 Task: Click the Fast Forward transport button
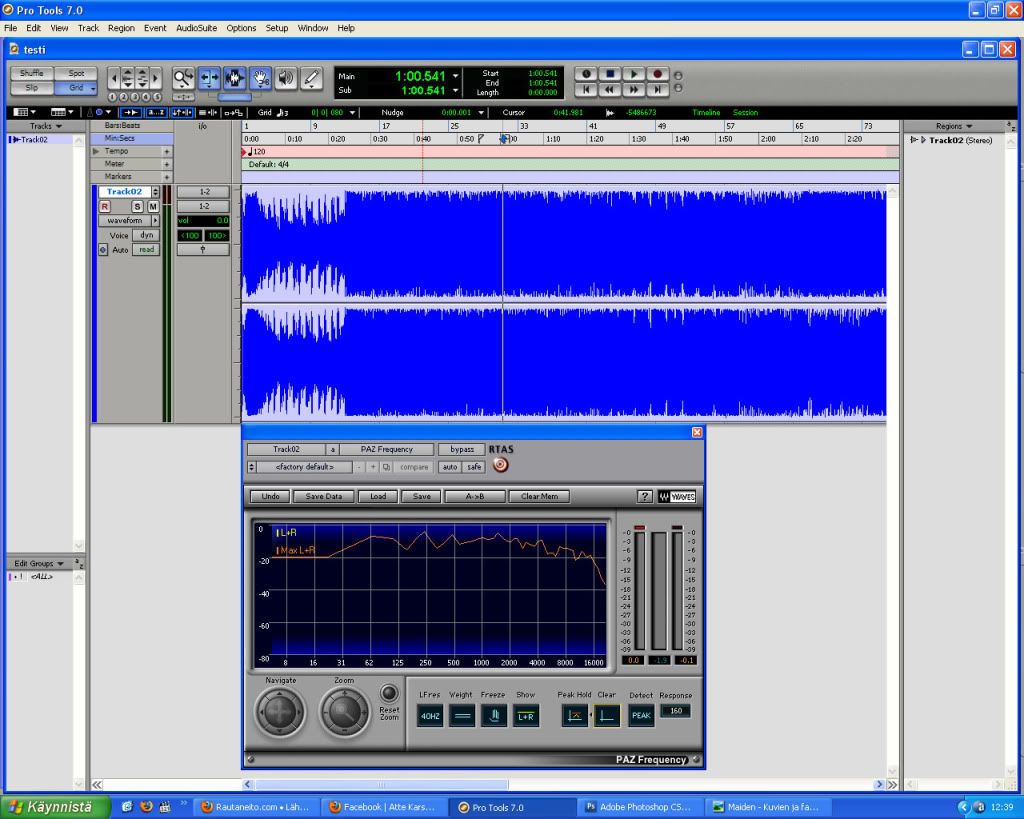(633, 89)
